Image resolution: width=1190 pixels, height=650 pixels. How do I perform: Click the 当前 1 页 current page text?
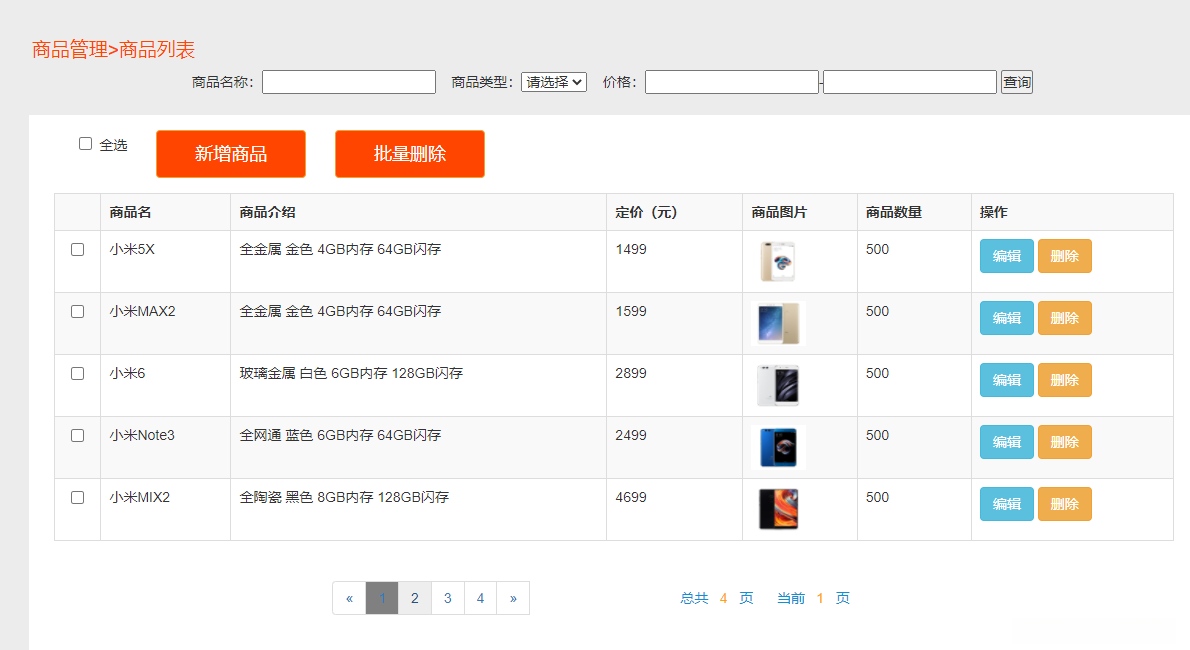pos(813,598)
